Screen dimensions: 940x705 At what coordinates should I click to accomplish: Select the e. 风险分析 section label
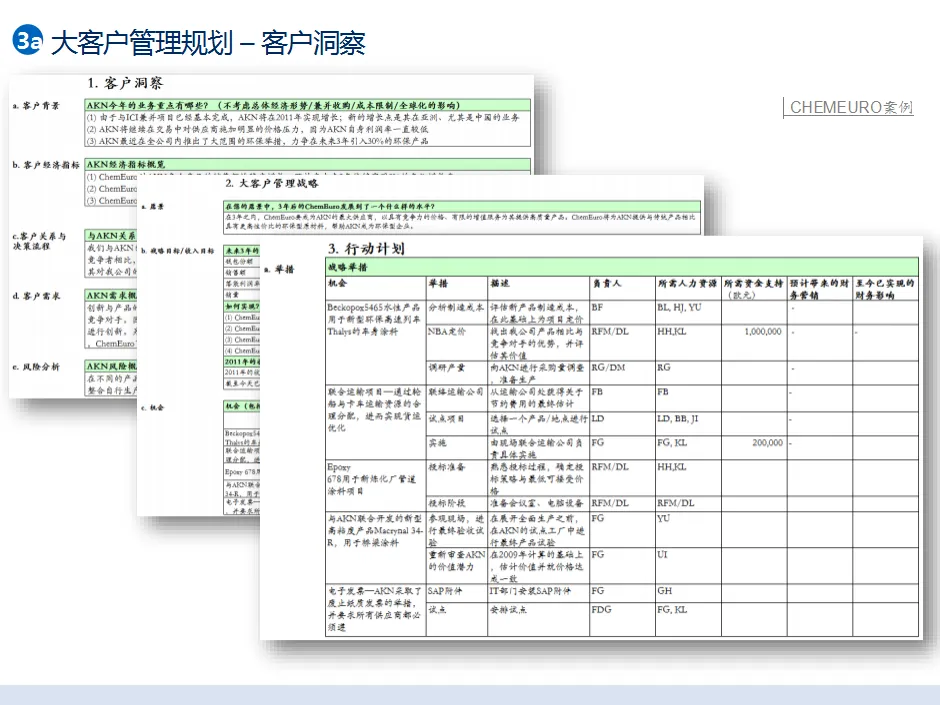click(36, 366)
